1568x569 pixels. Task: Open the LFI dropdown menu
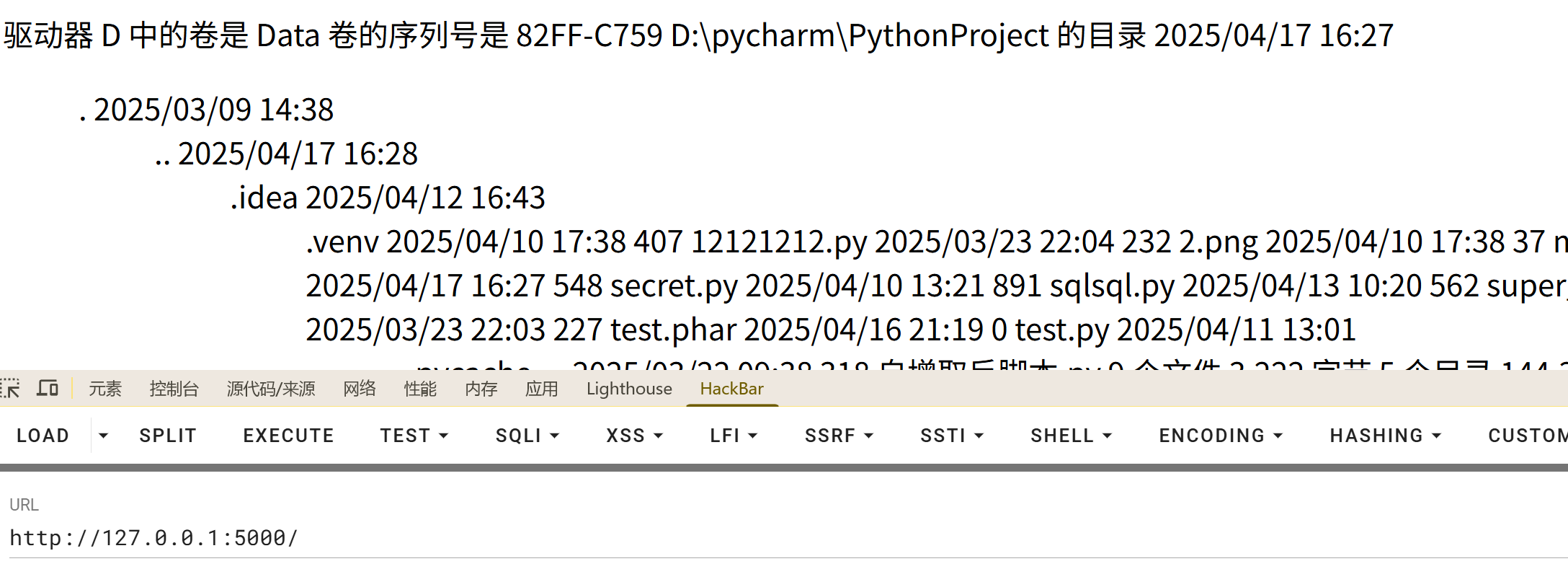coord(734,436)
